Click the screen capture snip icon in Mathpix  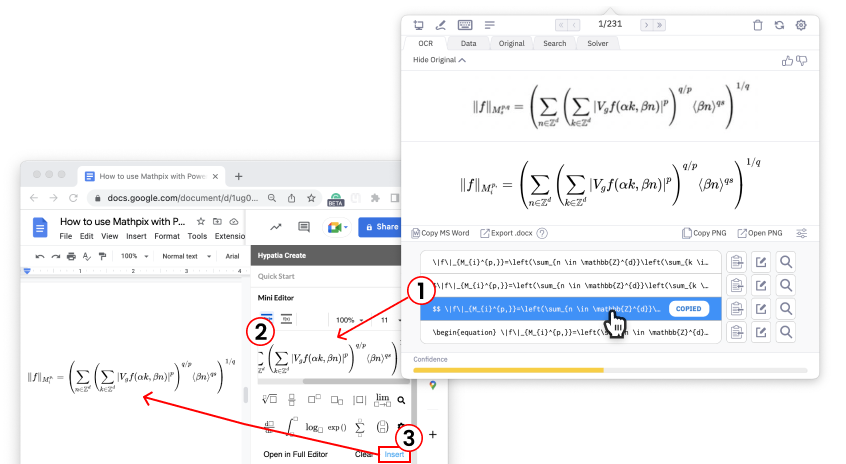tap(418, 25)
